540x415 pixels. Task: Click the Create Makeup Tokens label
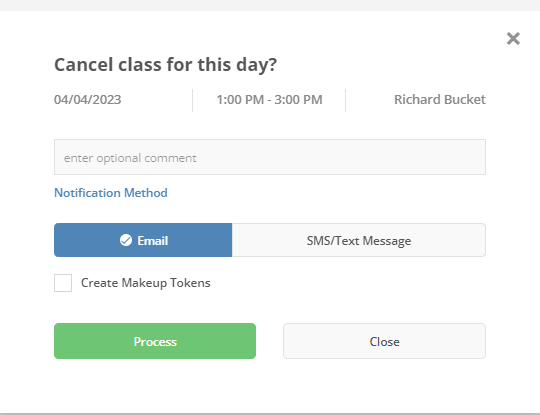(146, 283)
